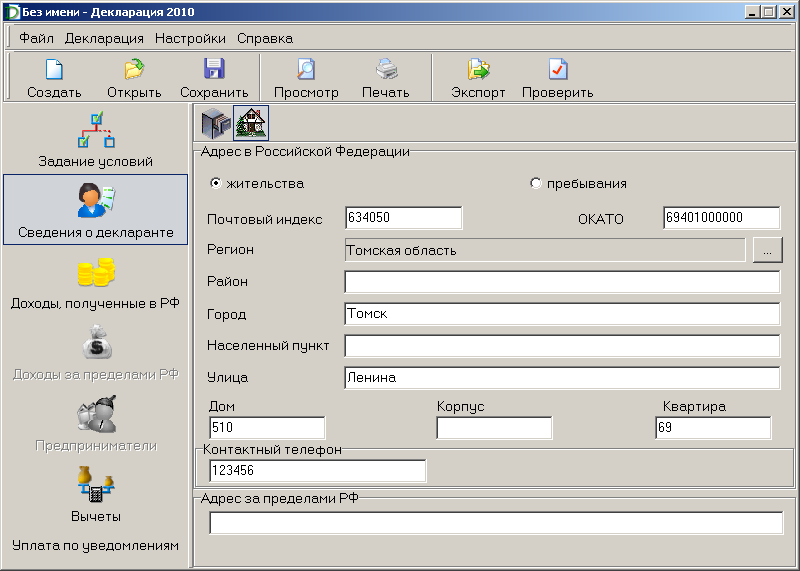Open the Справка menu
The width and height of the screenshot is (800, 571).
pos(265,39)
